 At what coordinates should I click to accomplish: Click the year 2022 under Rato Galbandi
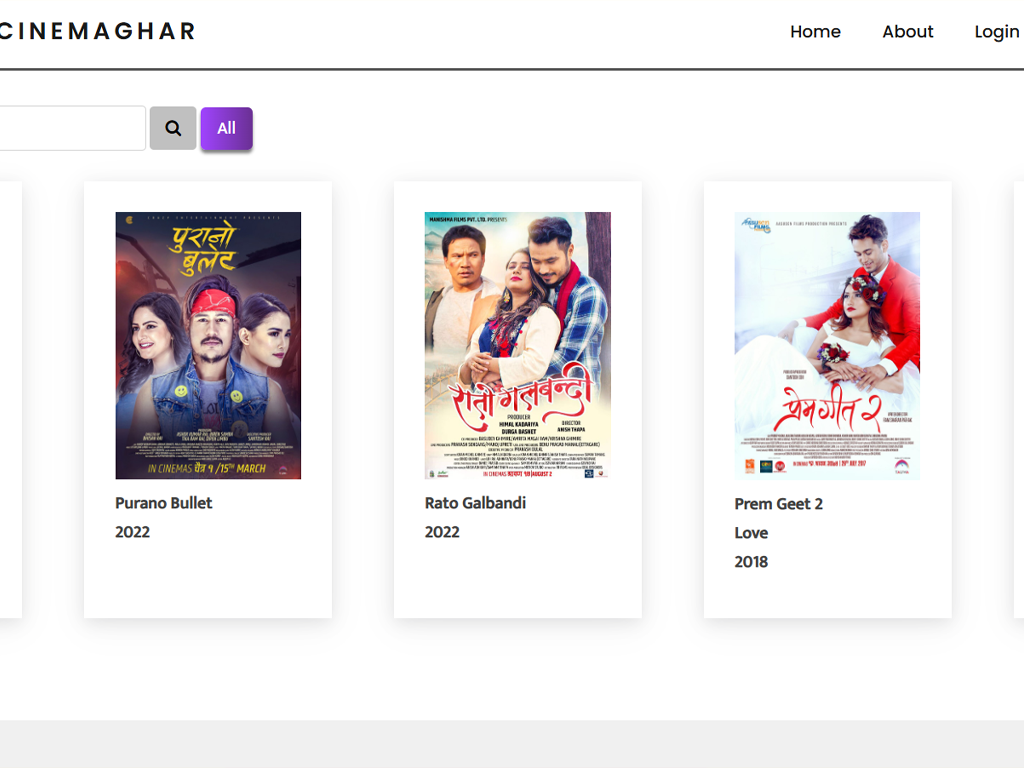[x=442, y=532]
